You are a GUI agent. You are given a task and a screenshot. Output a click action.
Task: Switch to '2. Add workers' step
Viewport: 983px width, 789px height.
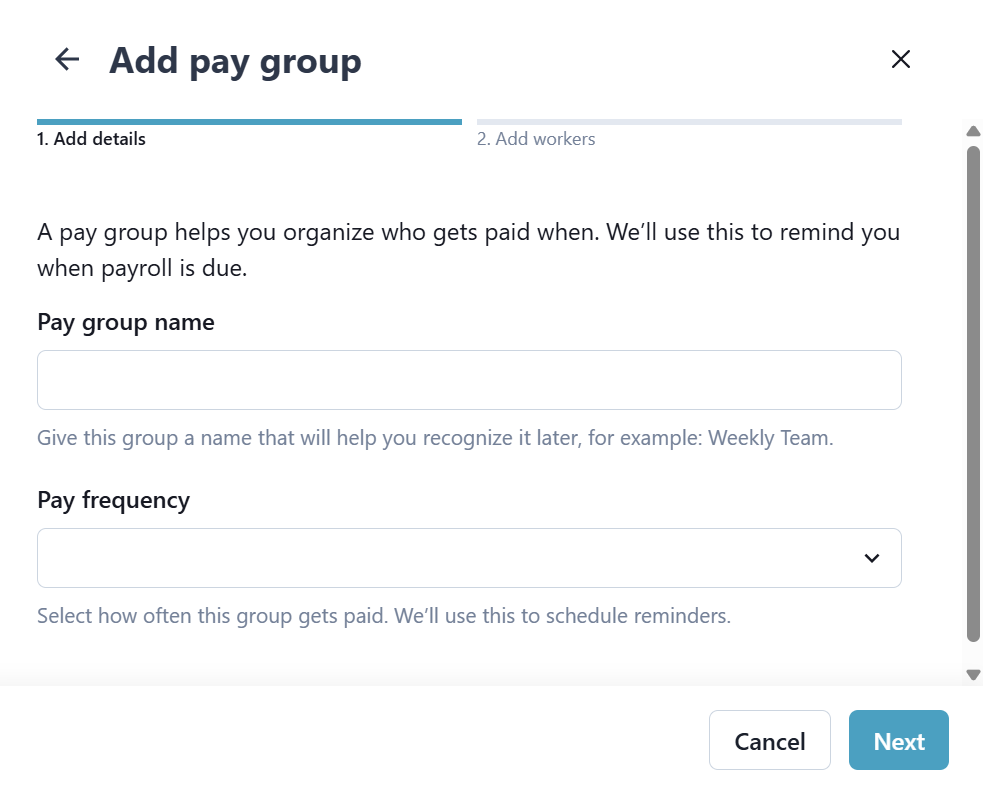pyautogui.click(x=536, y=139)
